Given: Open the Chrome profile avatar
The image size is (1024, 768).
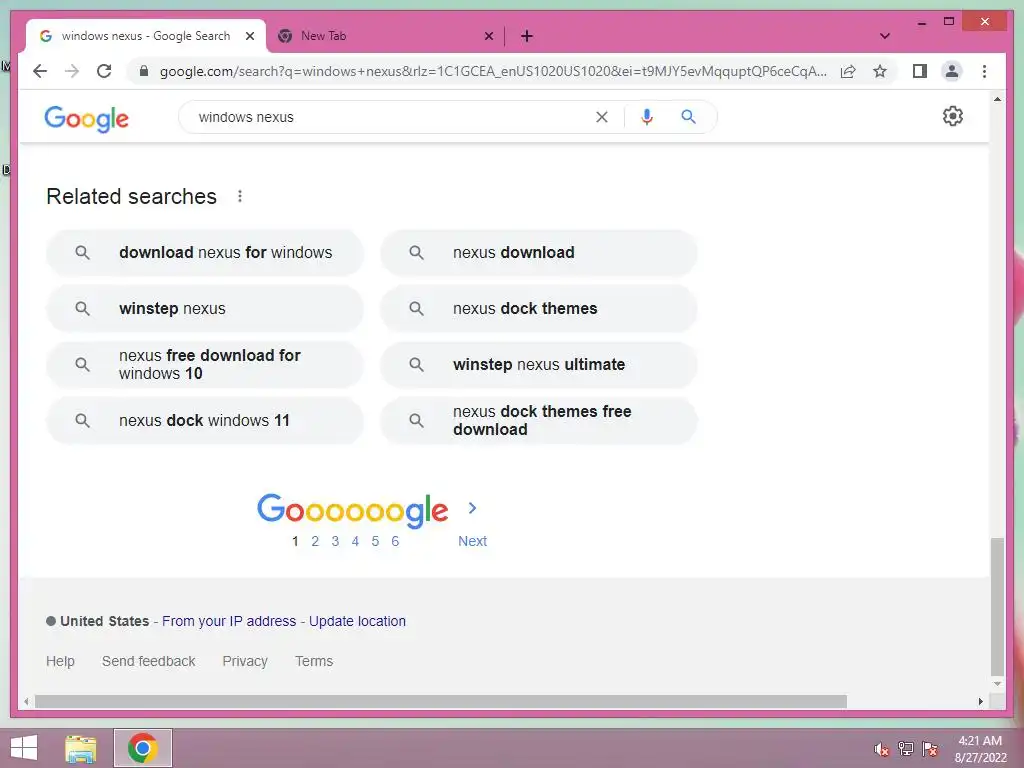Looking at the screenshot, I should pyautogui.click(x=952, y=71).
